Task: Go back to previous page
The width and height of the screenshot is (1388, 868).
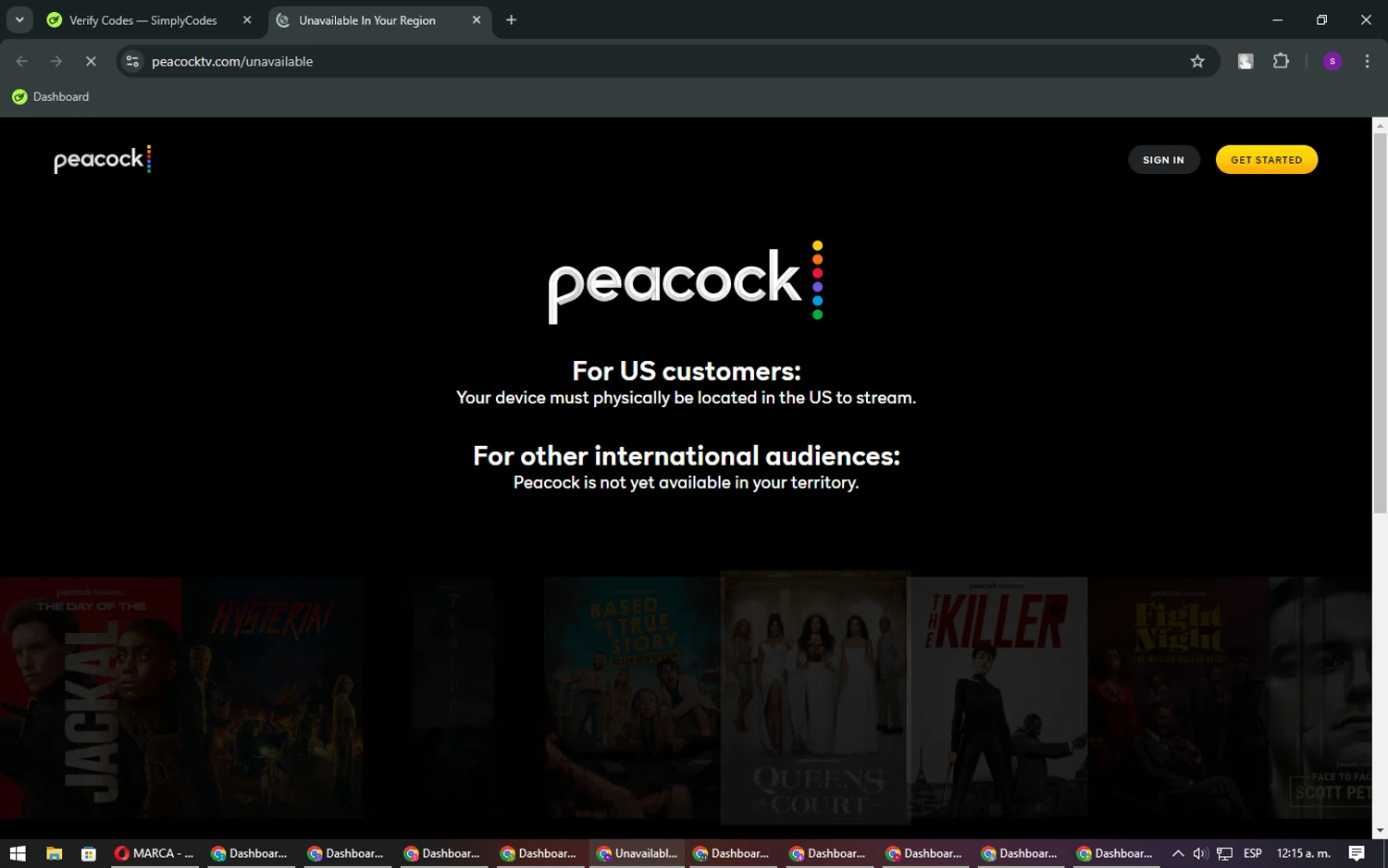Action: click(x=22, y=61)
